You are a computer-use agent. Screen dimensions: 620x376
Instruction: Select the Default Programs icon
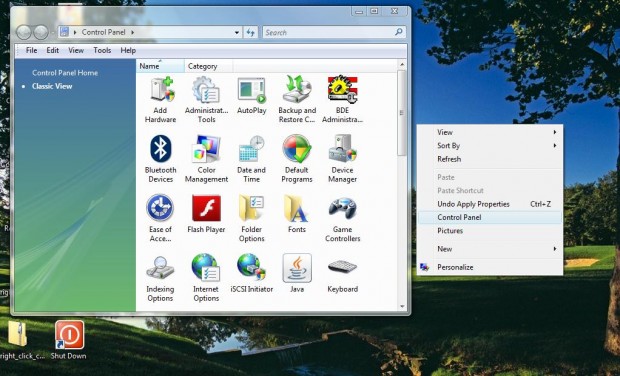297,159
